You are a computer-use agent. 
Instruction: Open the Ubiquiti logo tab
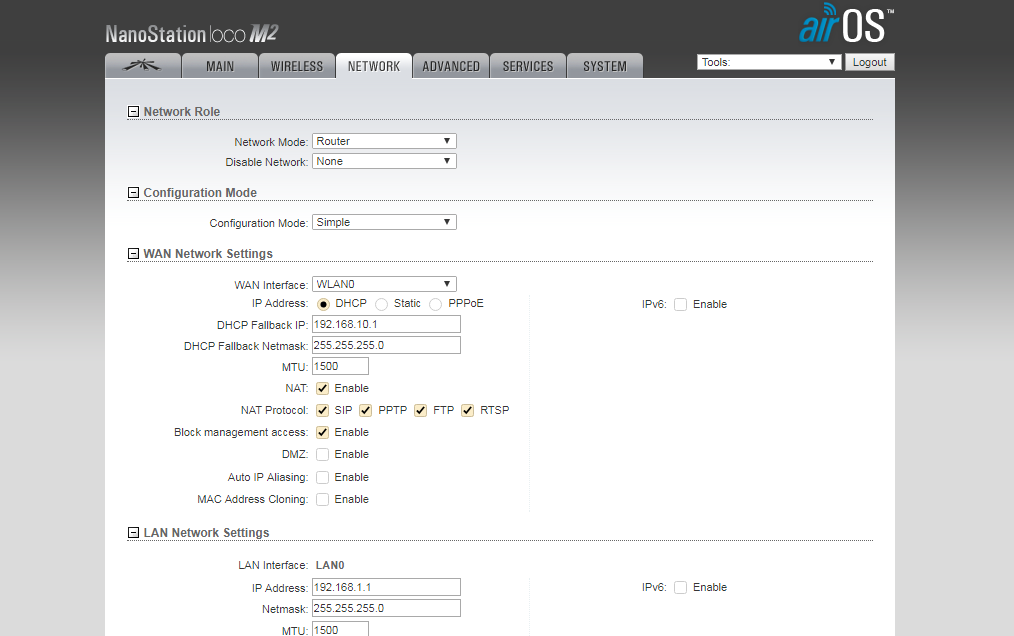point(143,65)
